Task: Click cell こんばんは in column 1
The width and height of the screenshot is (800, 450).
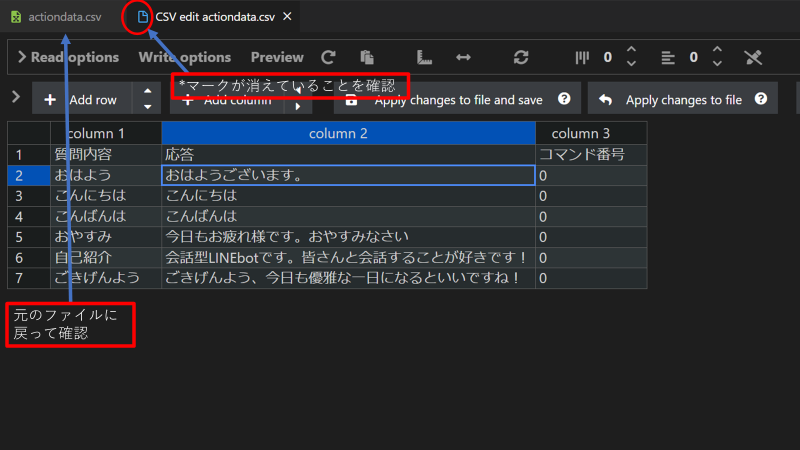Action: coord(106,216)
